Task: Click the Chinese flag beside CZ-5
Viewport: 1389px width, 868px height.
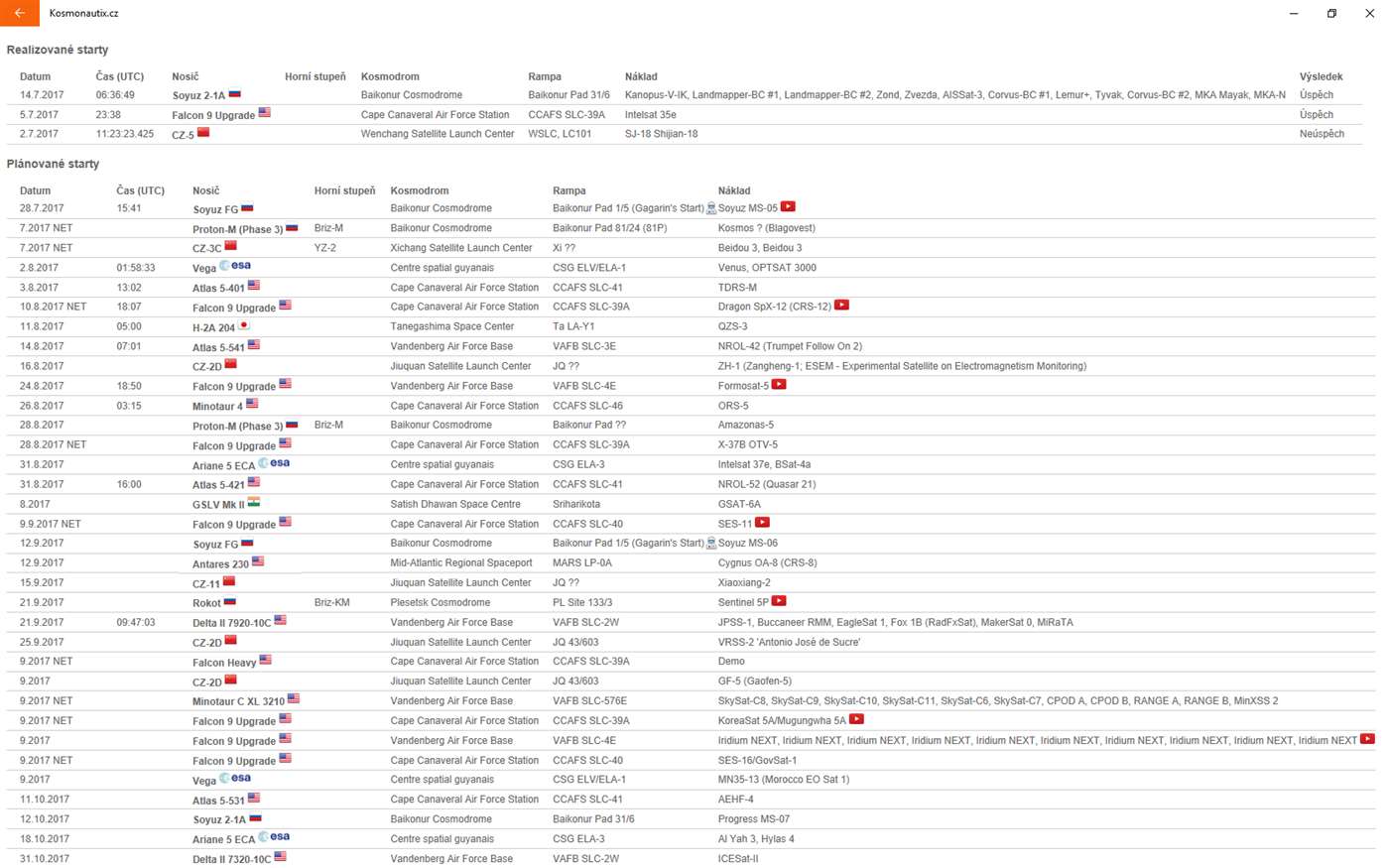Action: click(203, 132)
